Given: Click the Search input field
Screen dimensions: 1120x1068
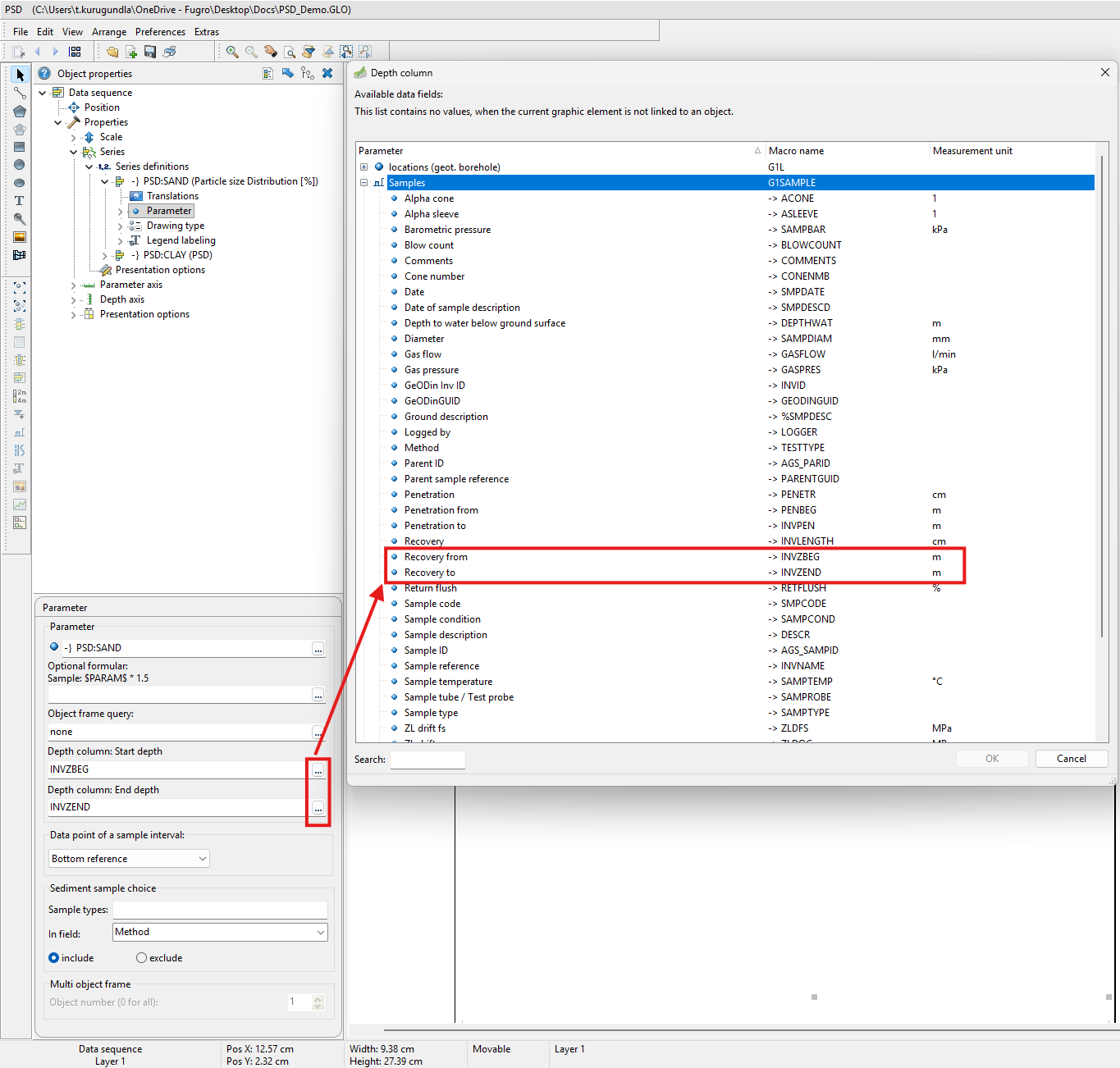Looking at the screenshot, I should coord(427,760).
